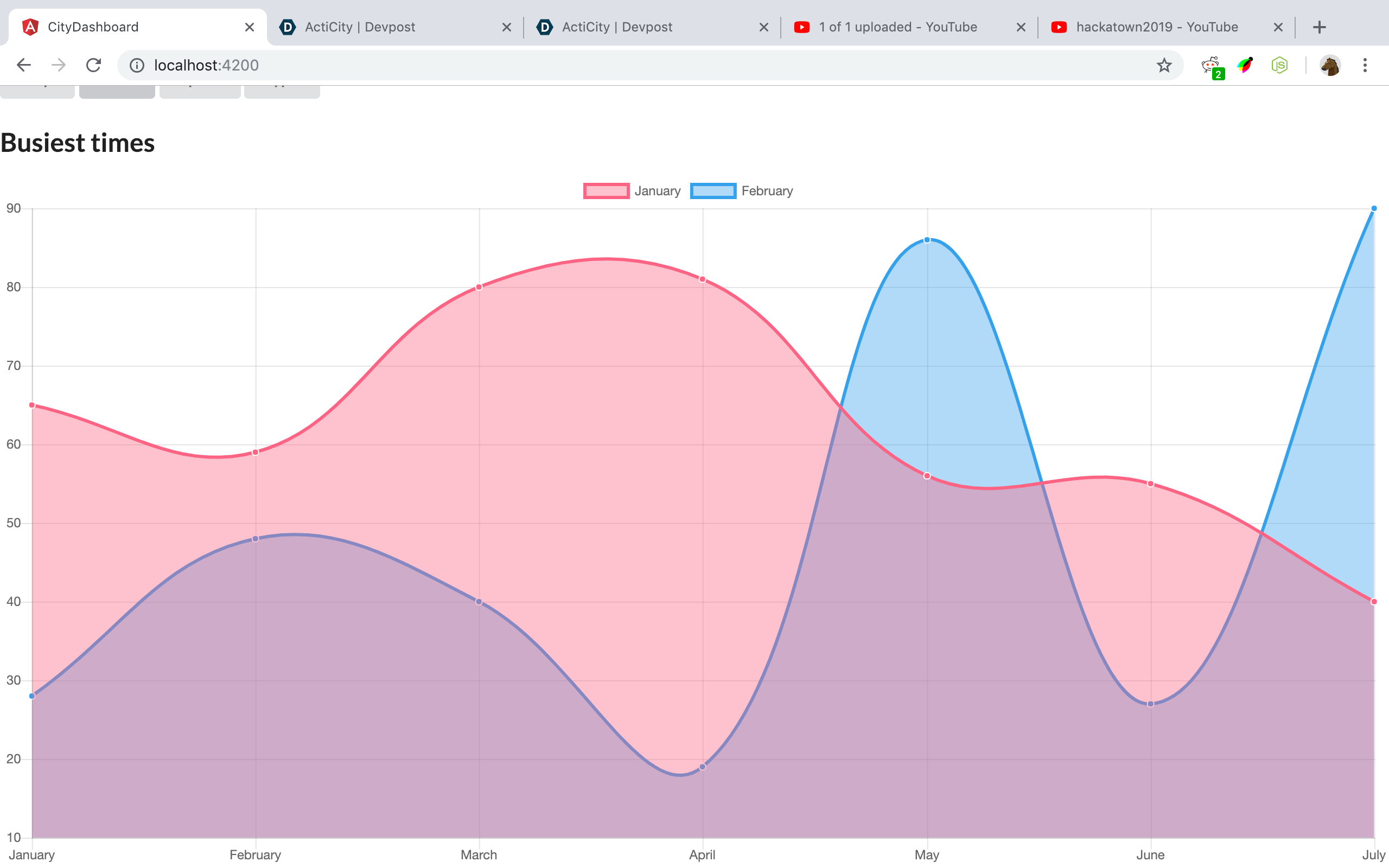
Task: Click February's peak data point at May
Action: pyautogui.click(x=927, y=240)
